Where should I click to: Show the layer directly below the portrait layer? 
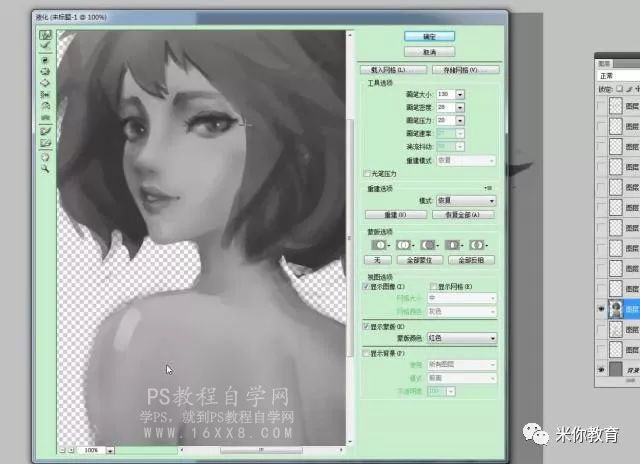click(x=601, y=329)
